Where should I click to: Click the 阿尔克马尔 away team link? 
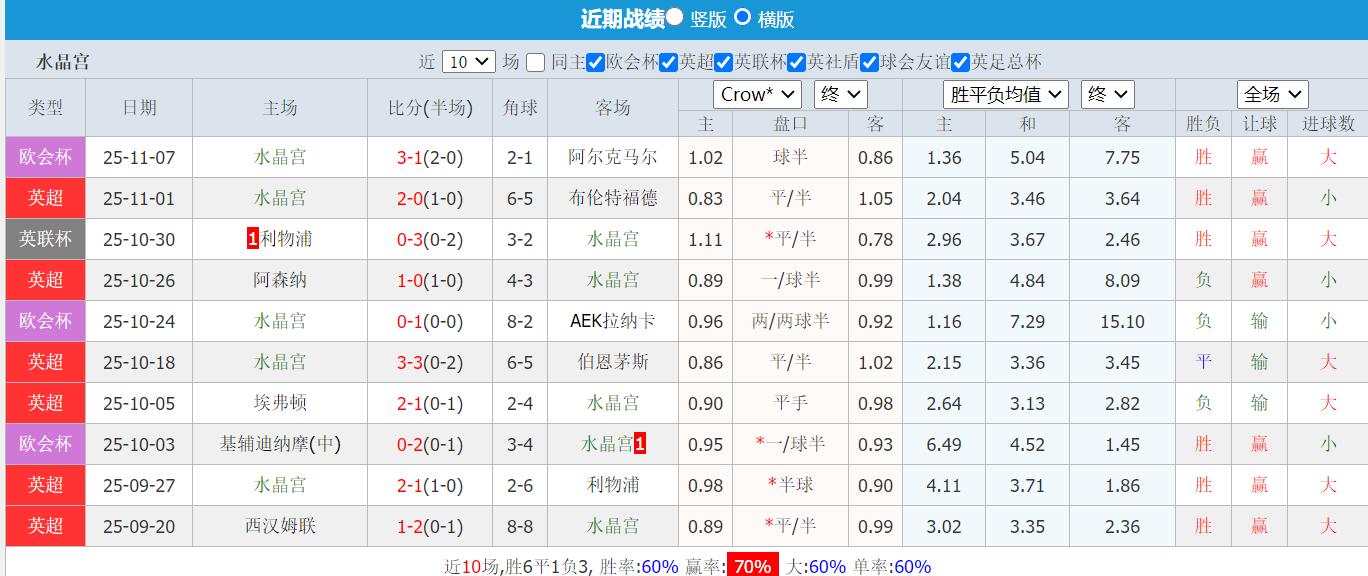(612, 157)
